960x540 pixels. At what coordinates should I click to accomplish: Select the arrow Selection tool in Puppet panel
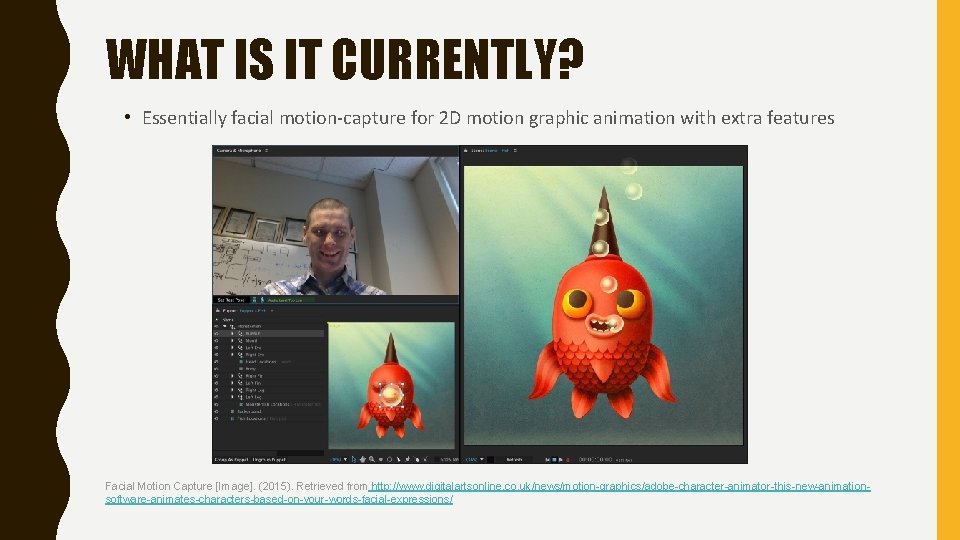pos(354,459)
